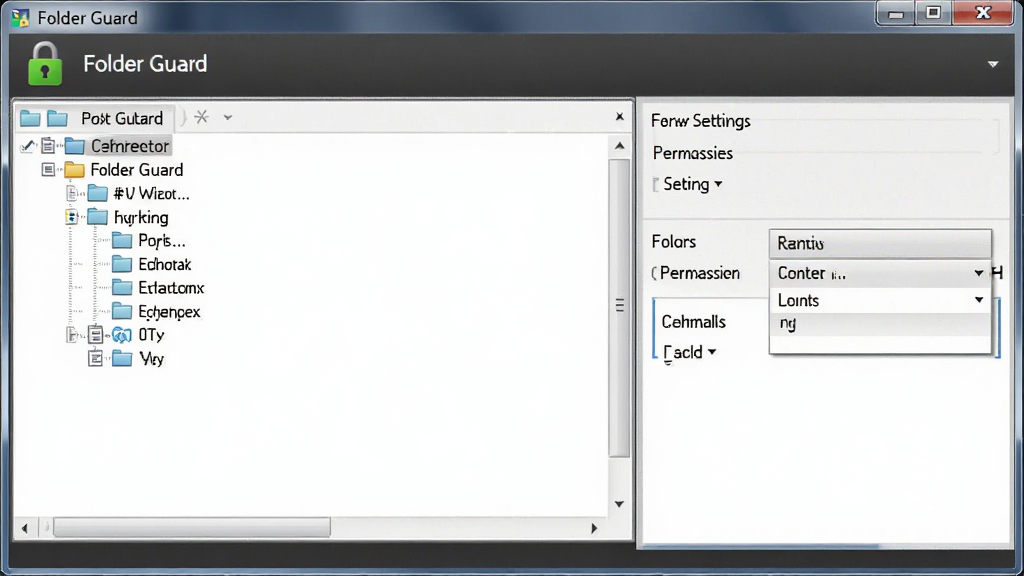
Task: Select the Folder Guard tree item
Action: click(x=136, y=170)
